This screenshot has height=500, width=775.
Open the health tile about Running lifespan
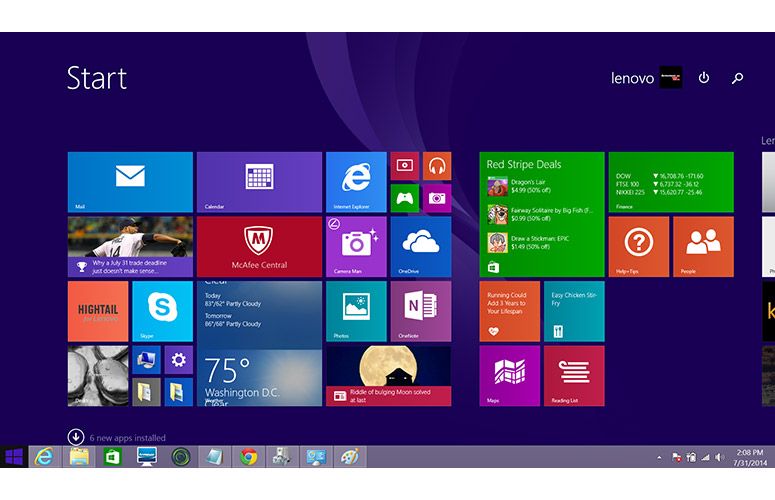510,311
